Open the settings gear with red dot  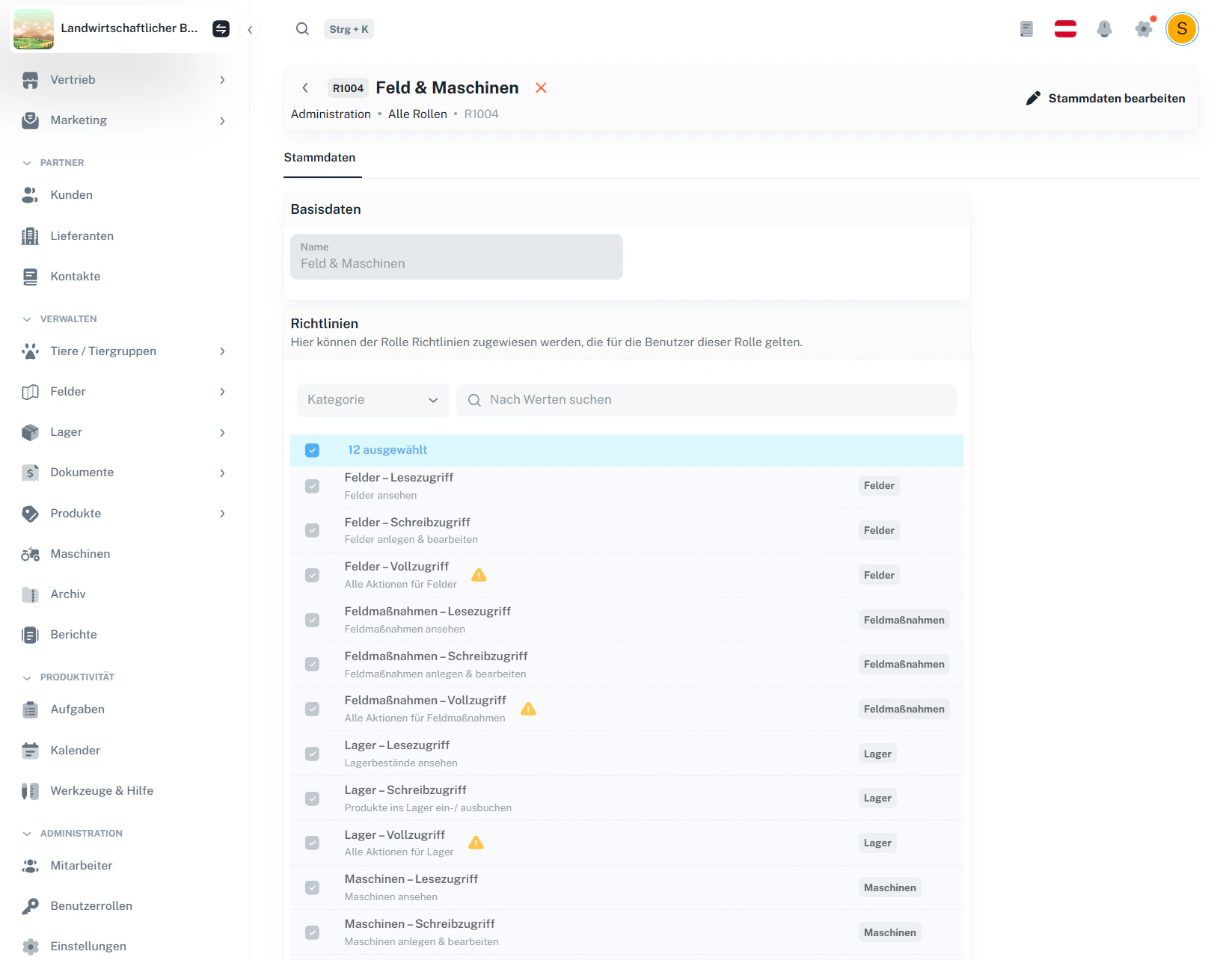pos(1144,29)
